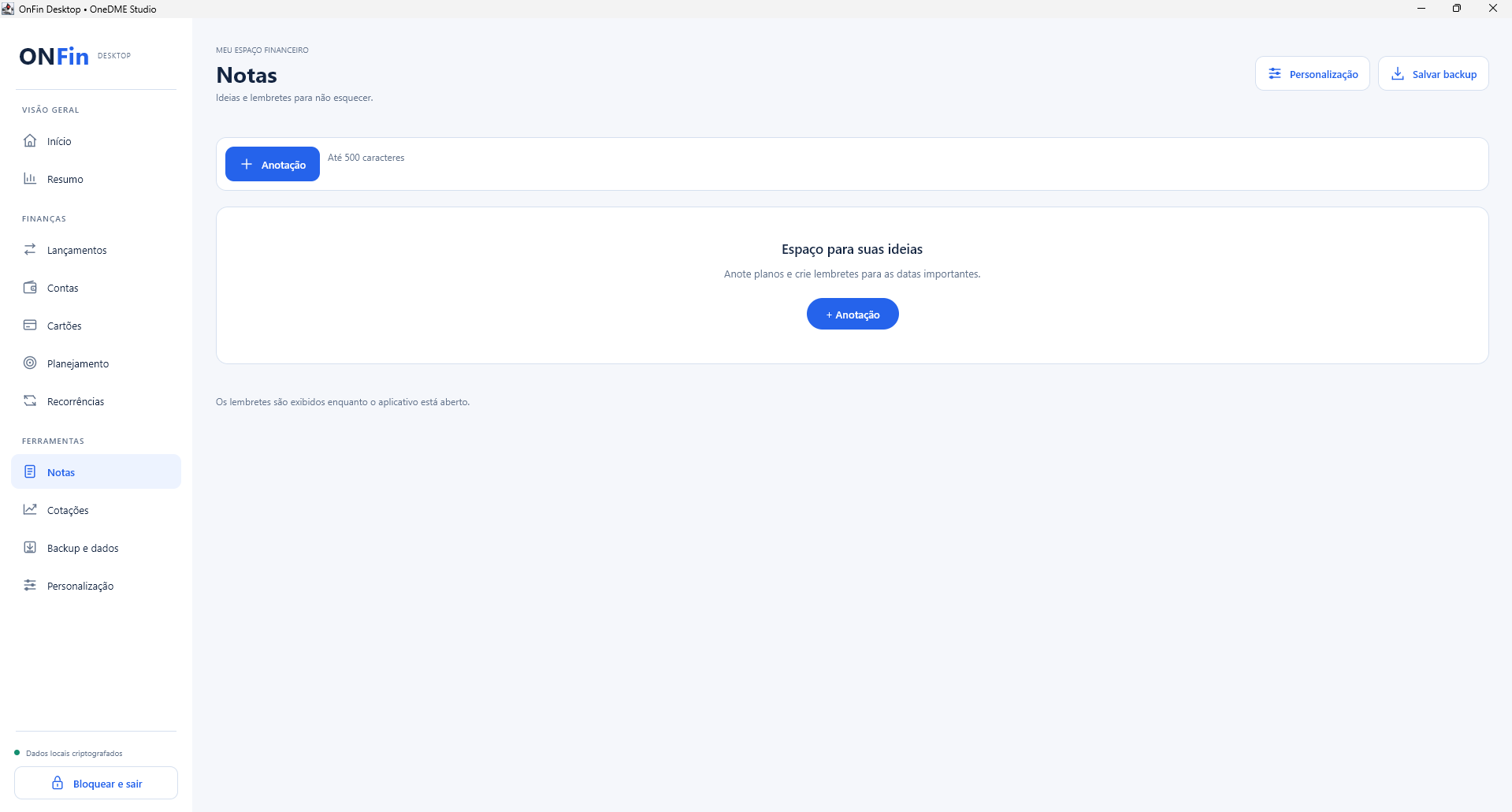Click the Salvar backup label in the header
Screen dimensions: 1512x812
(1444, 74)
